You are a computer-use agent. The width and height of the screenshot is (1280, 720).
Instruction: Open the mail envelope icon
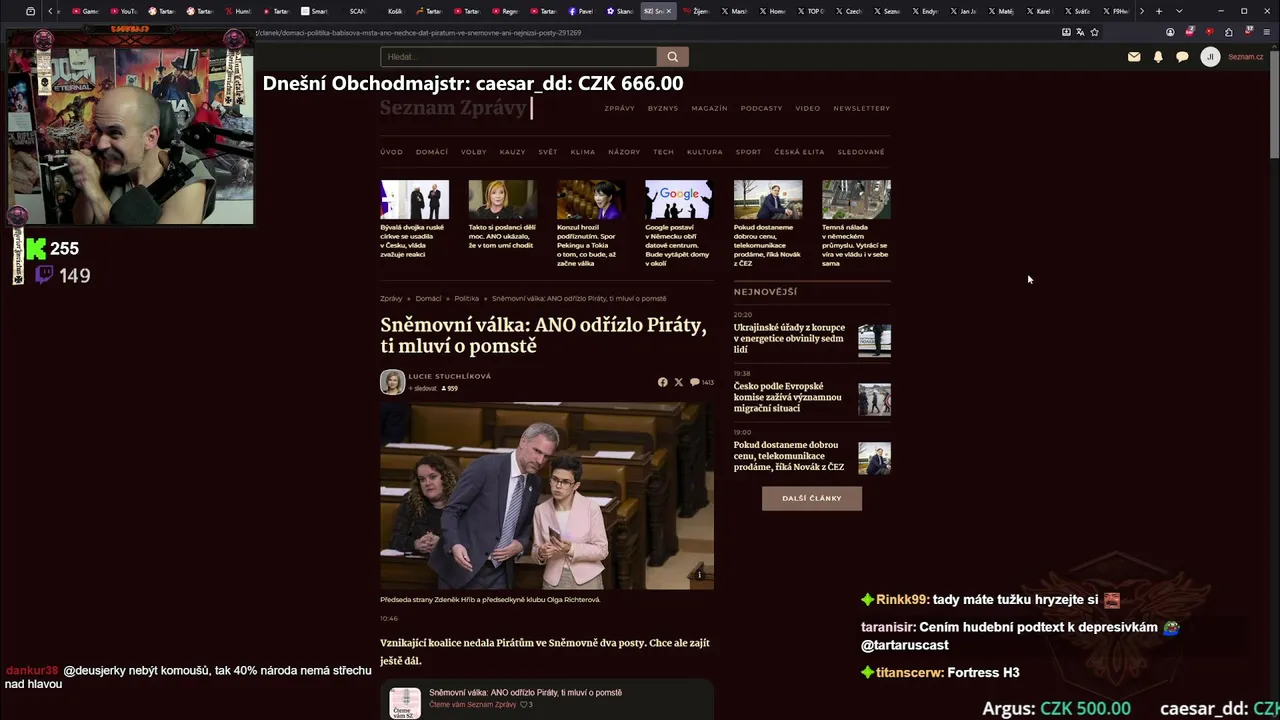click(1134, 57)
